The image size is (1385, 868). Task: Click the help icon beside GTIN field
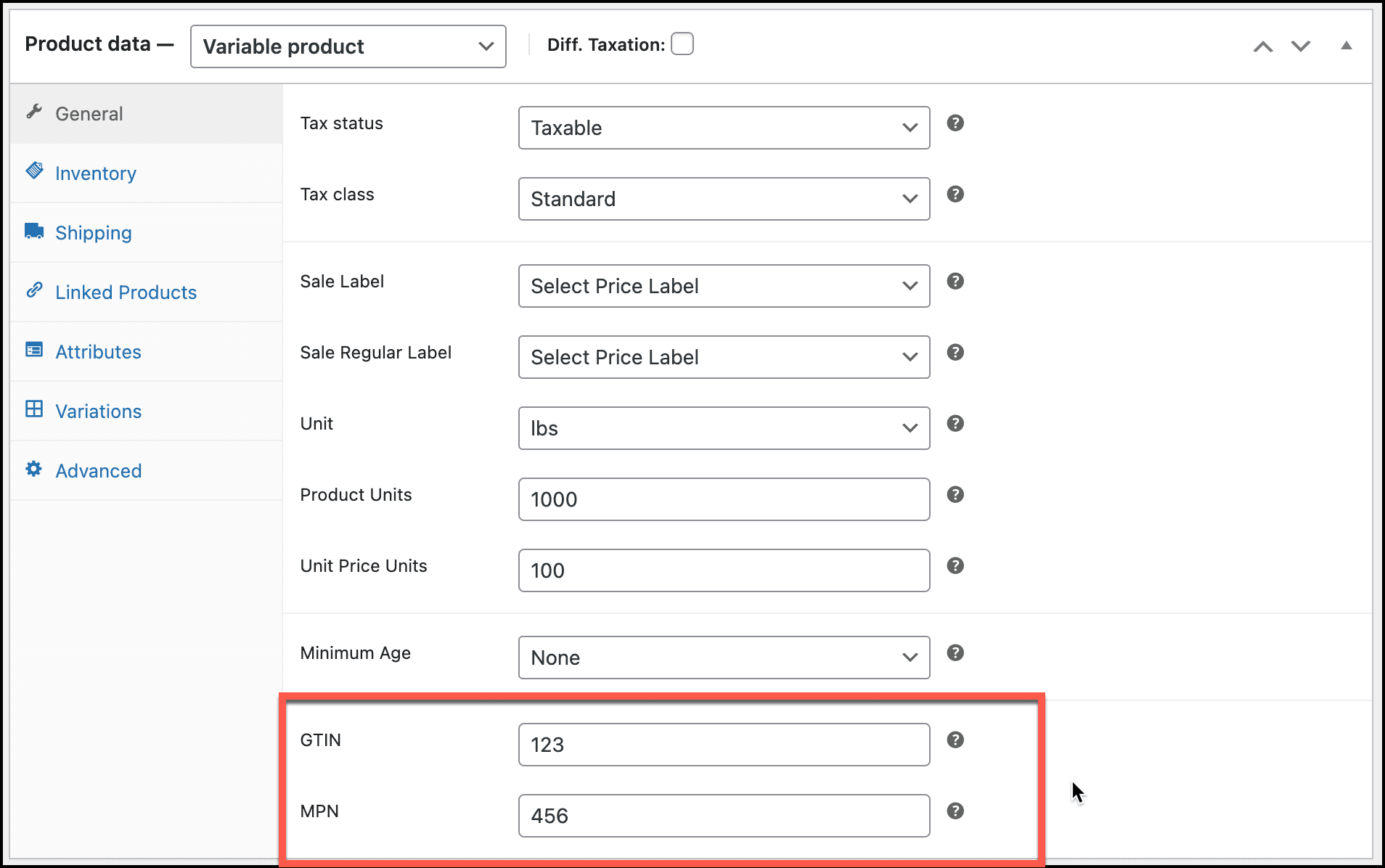955,740
